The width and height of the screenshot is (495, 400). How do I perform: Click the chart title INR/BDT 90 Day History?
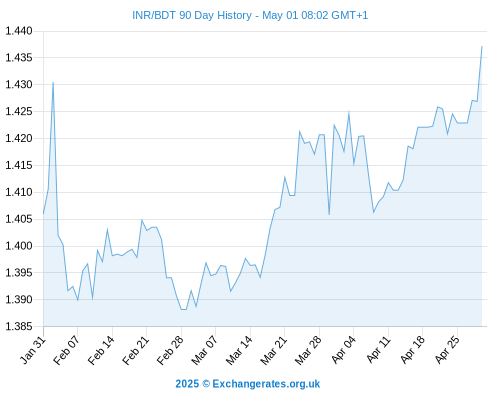pos(250,15)
